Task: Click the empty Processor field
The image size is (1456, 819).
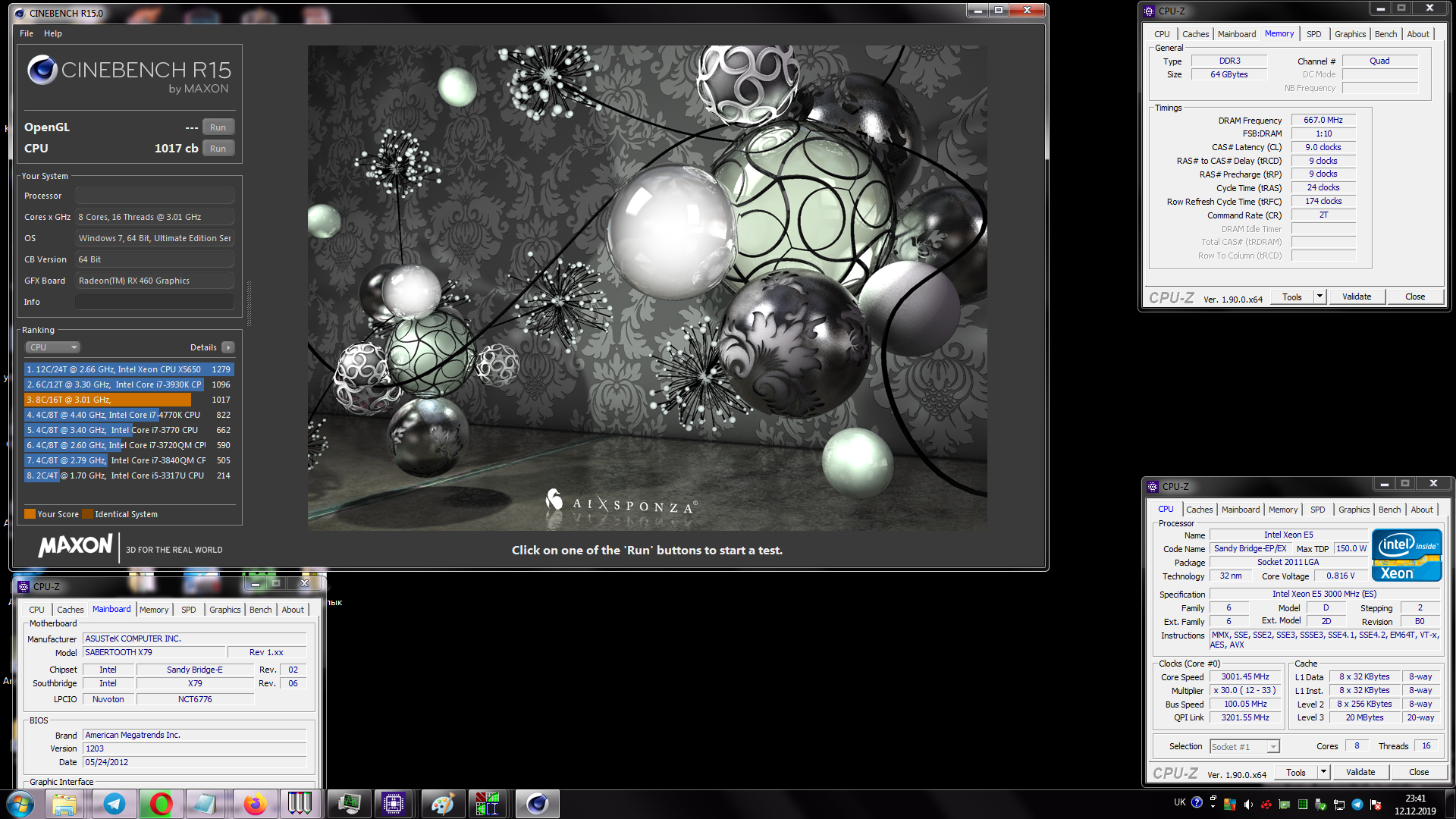Action: click(155, 196)
